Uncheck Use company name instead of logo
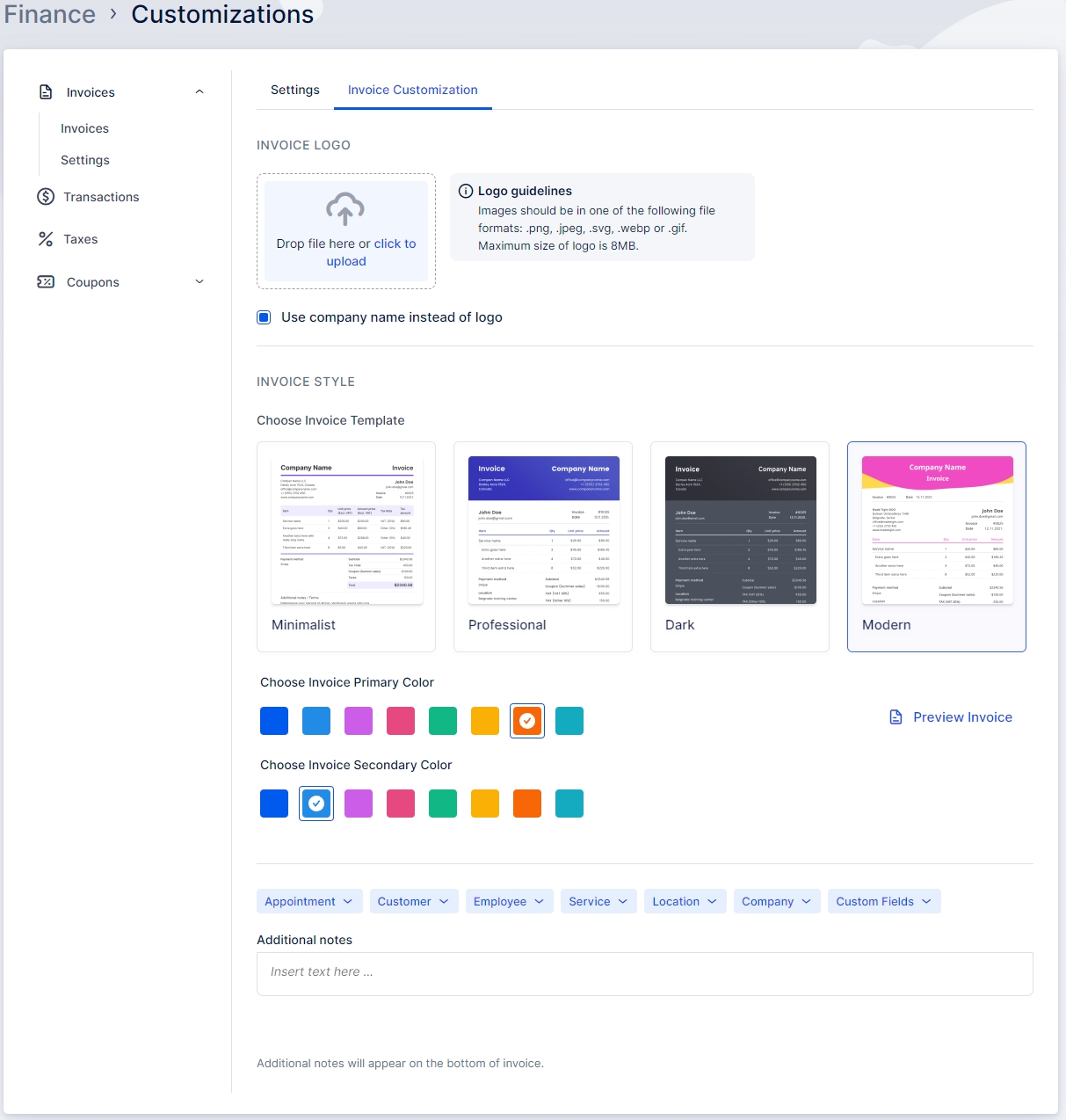 pyautogui.click(x=264, y=317)
